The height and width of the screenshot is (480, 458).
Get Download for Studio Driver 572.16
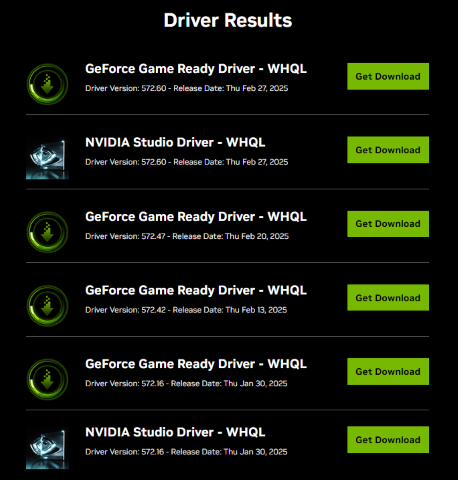pyautogui.click(x=388, y=439)
